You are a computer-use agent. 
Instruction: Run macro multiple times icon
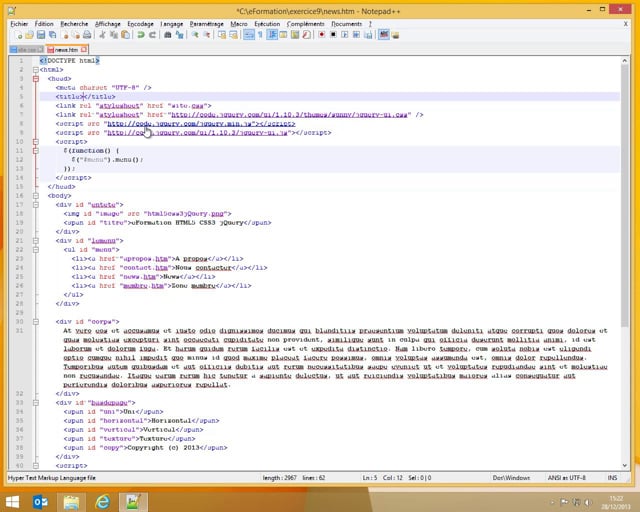[356, 35]
